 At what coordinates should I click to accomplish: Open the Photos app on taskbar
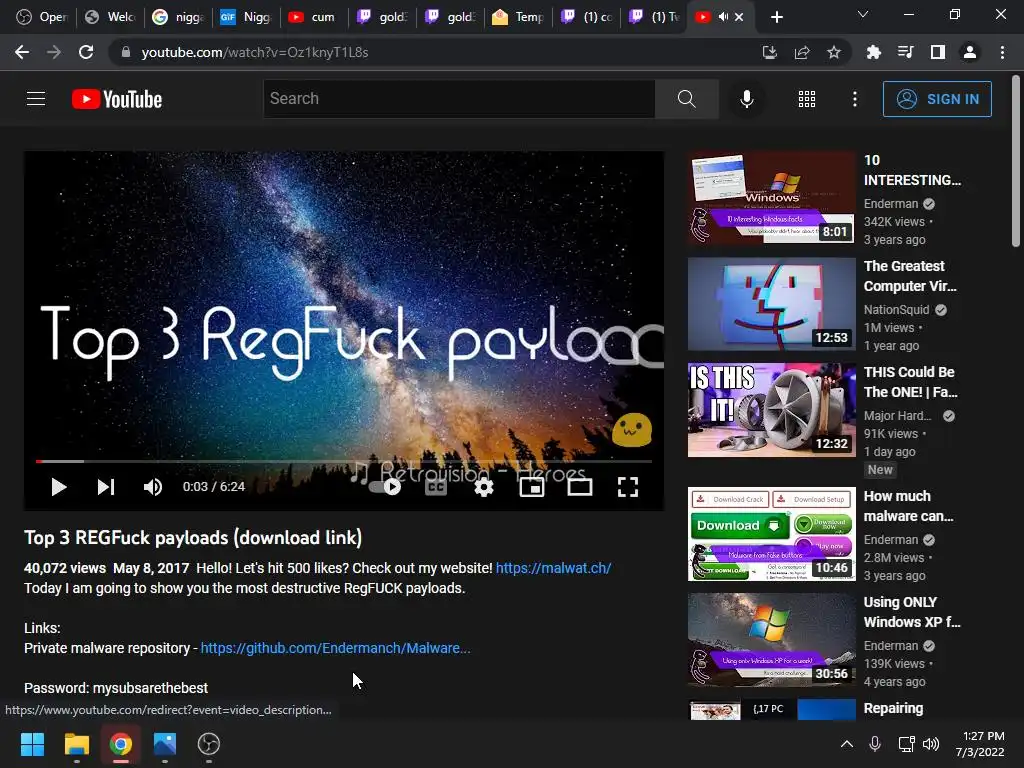[x=165, y=744]
